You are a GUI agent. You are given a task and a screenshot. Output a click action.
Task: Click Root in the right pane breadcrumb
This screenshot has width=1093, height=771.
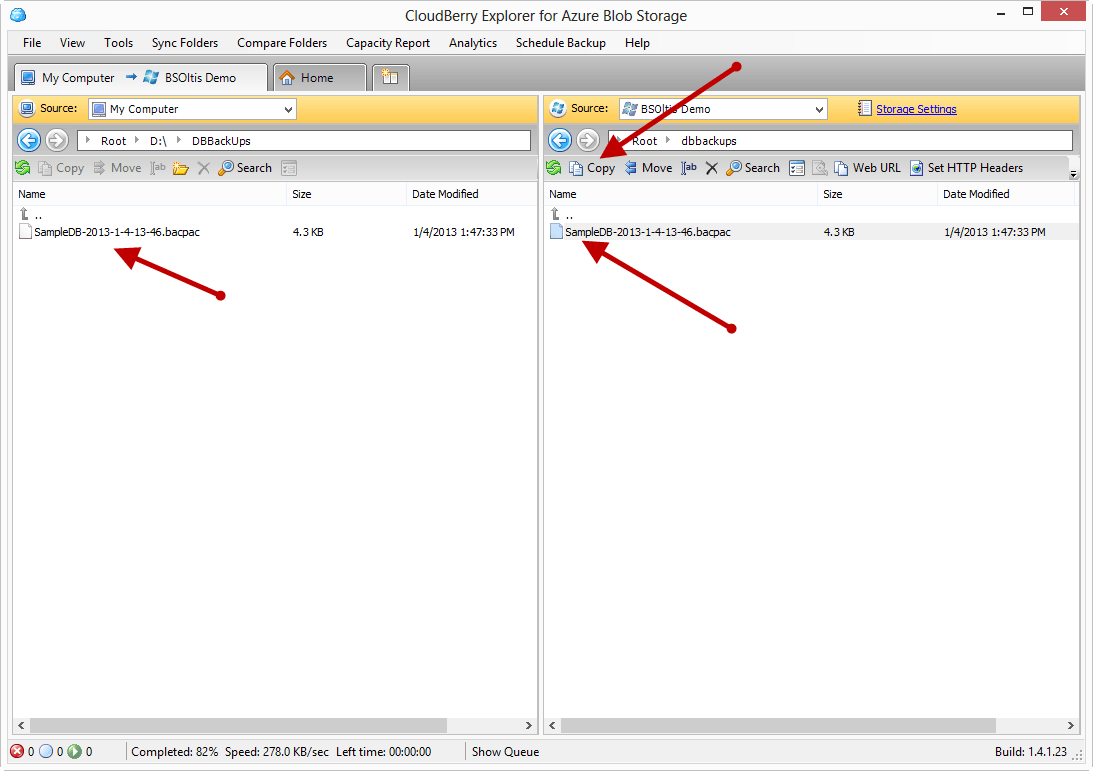pos(645,141)
